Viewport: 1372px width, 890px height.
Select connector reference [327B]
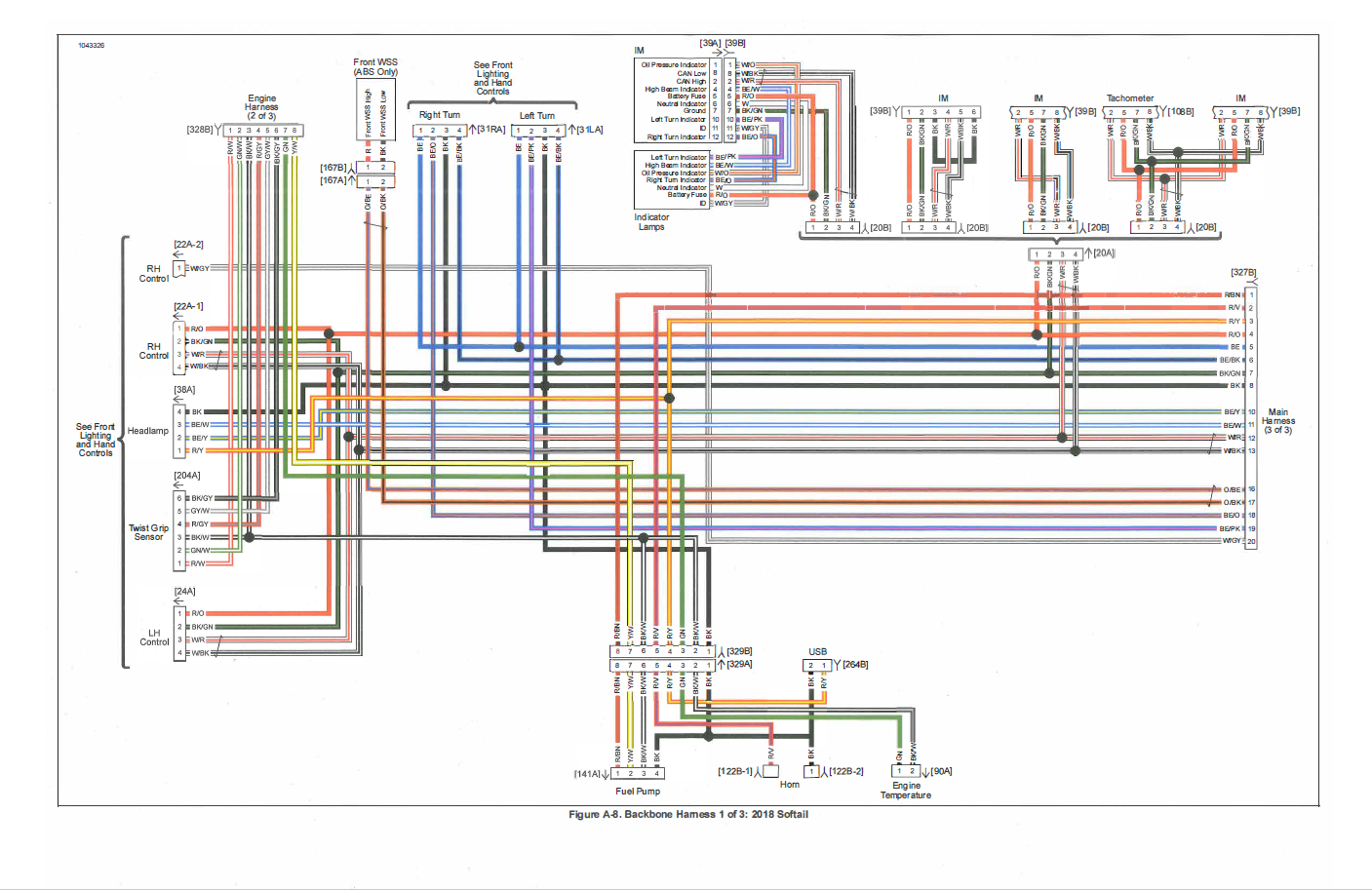[x=1243, y=273]
